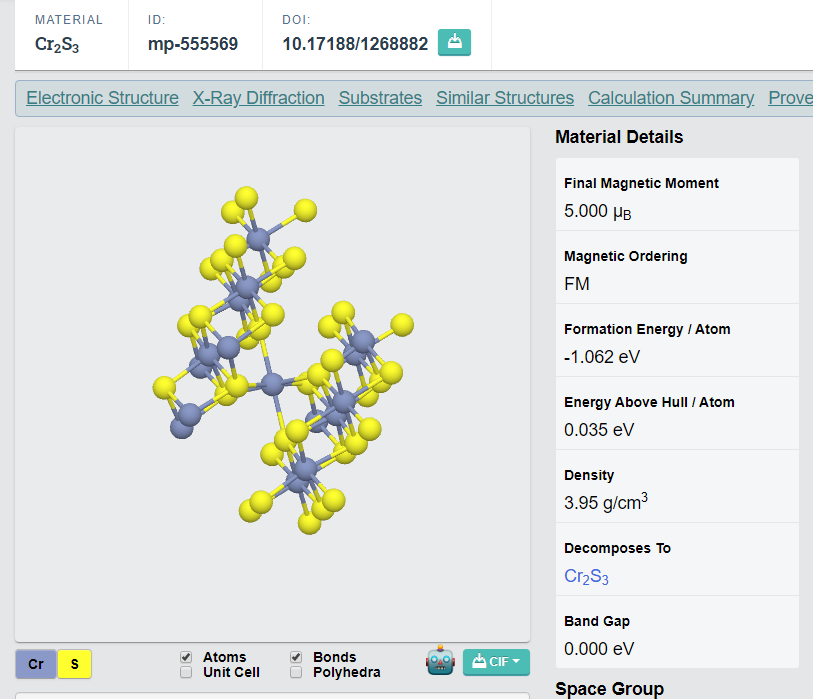This screenshot has height=699, width=813.
Task: Click the yellow S element swatch
Action: [74, 663]
